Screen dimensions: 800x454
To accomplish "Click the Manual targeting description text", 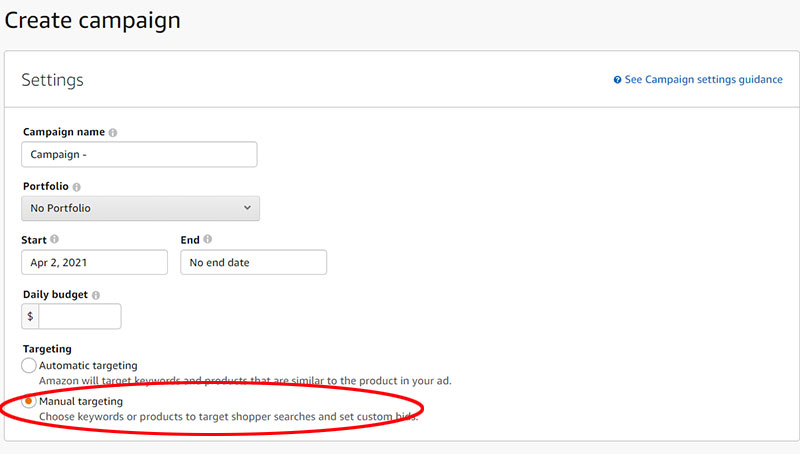I will (229, 416).
